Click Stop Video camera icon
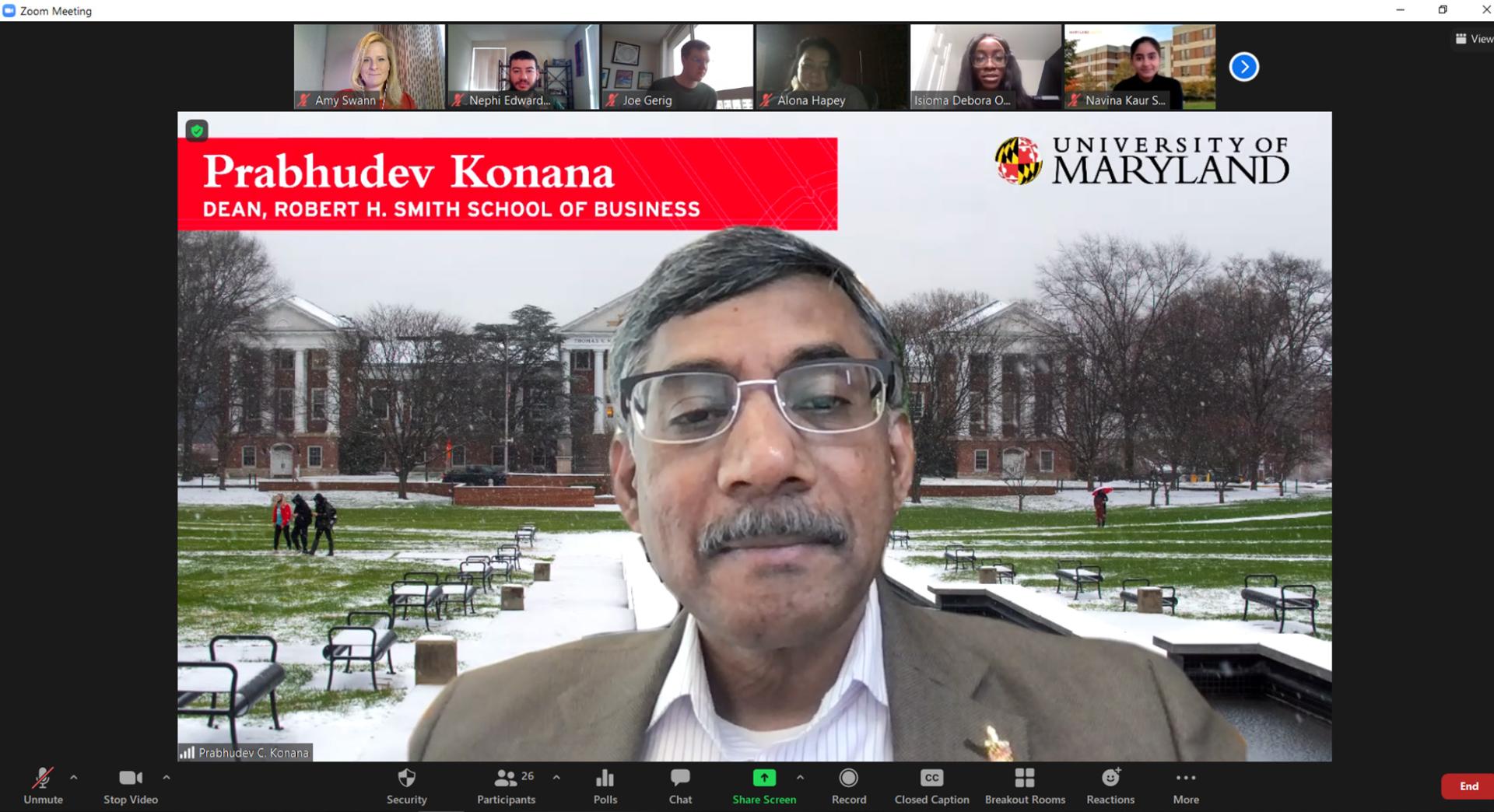The image size is (1494, 812). pos(130,778)
